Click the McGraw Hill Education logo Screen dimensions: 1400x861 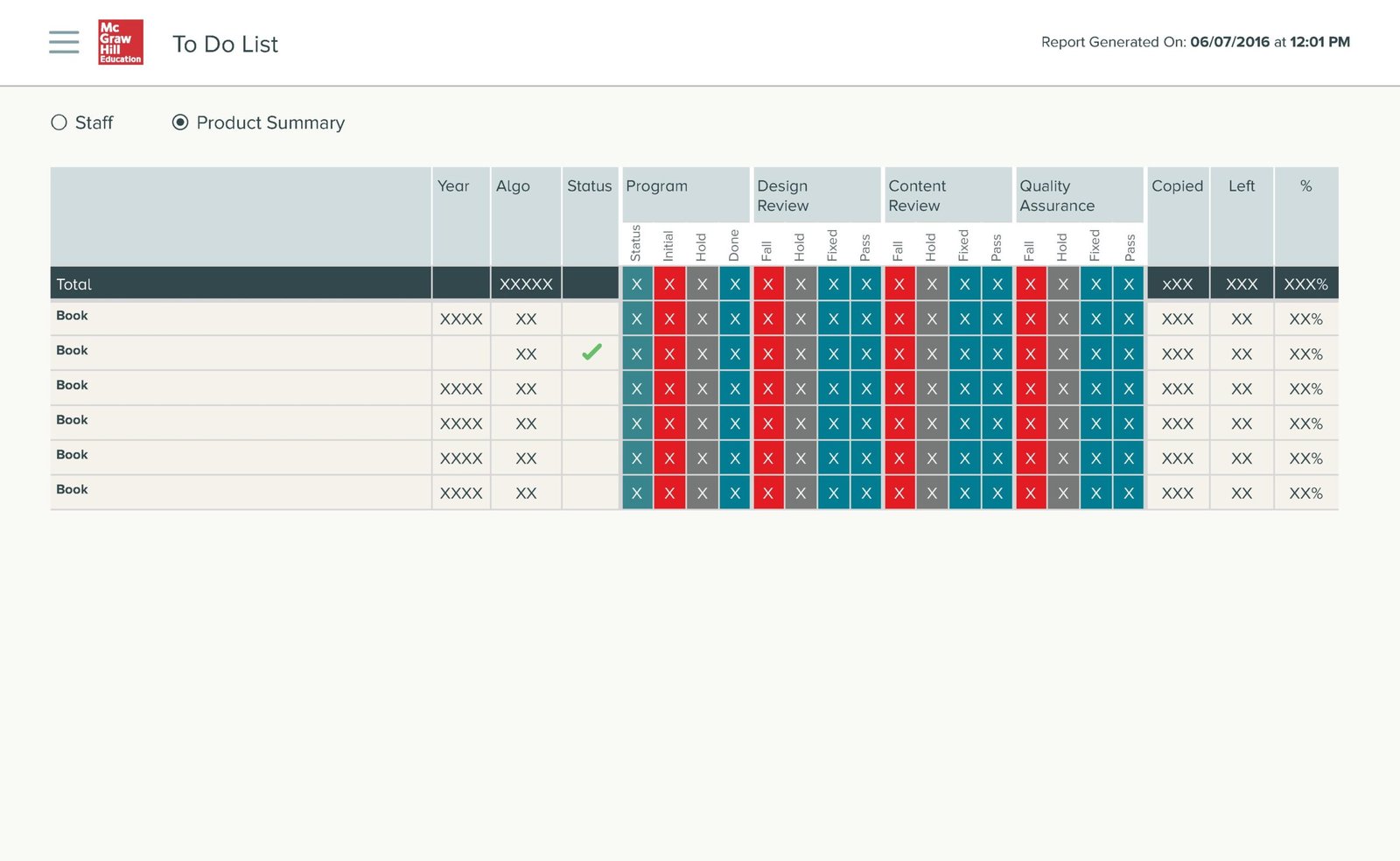pos(121,42)
